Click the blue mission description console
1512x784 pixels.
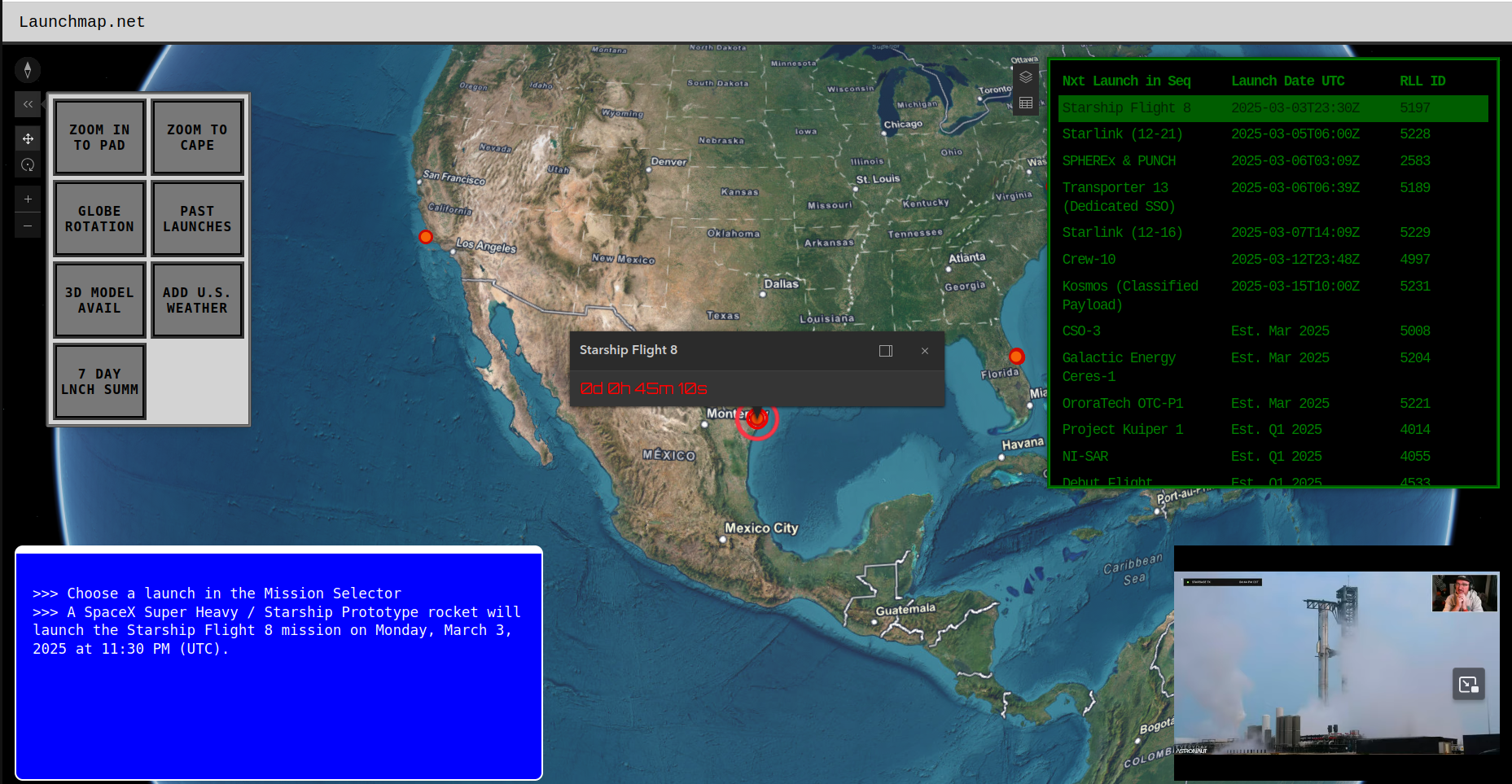point(278,664)
